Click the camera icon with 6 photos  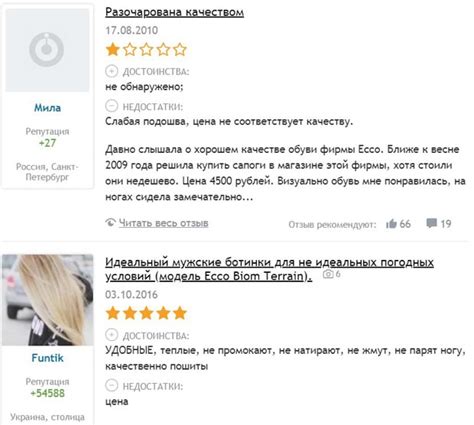[328, 274]
